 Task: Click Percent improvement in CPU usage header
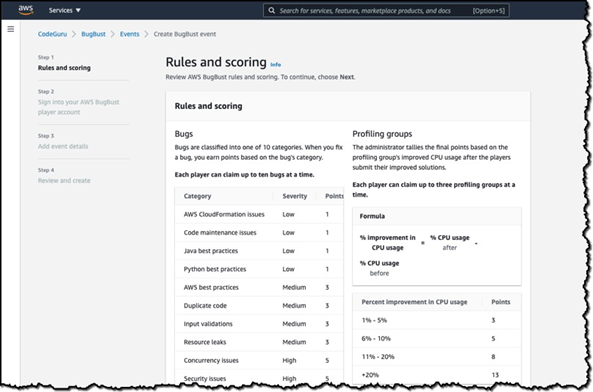(x=414, y=302)
